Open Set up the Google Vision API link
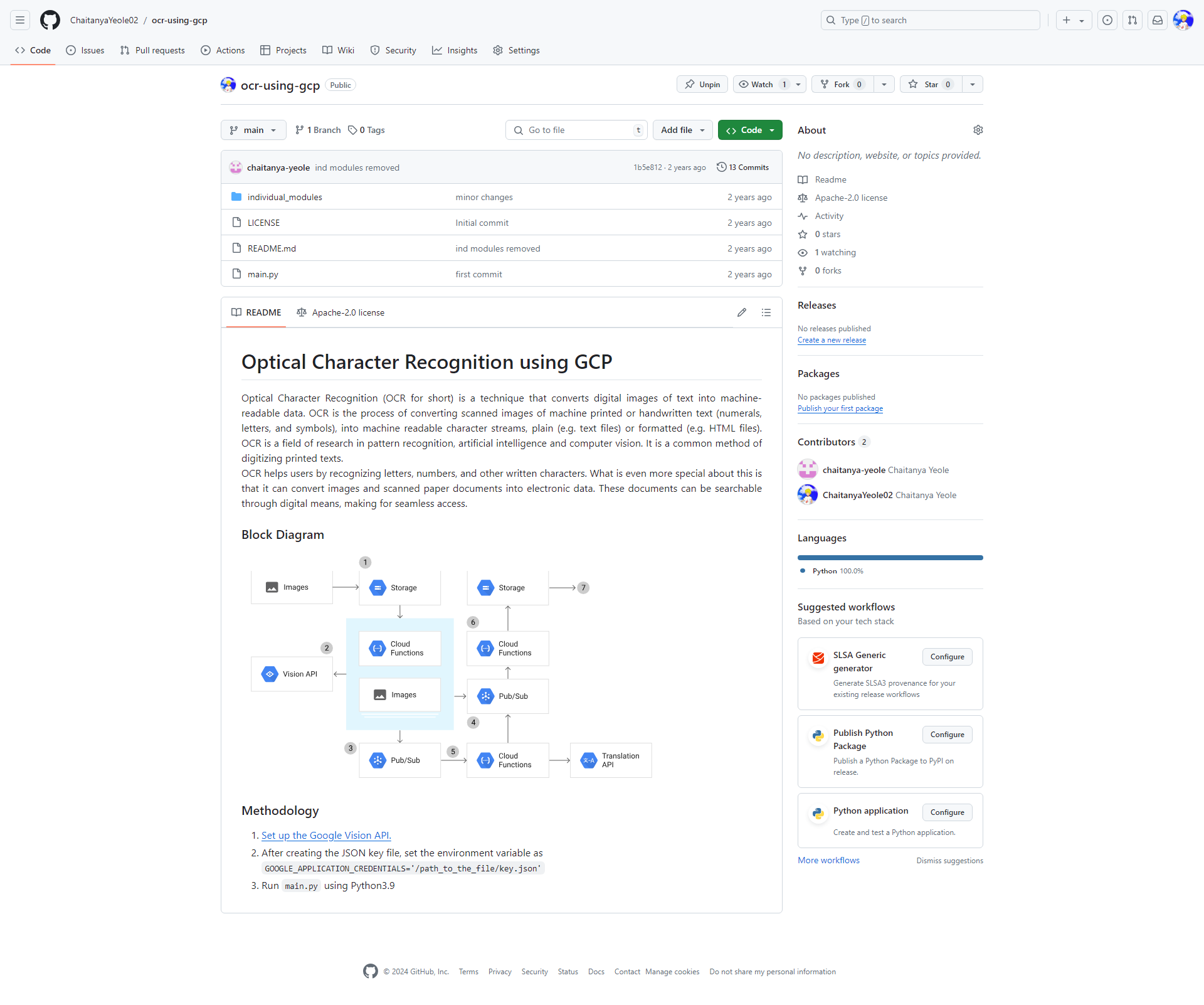This screenshot has width=1204, height=1005. pyautogui.click(x=326, y=836)
